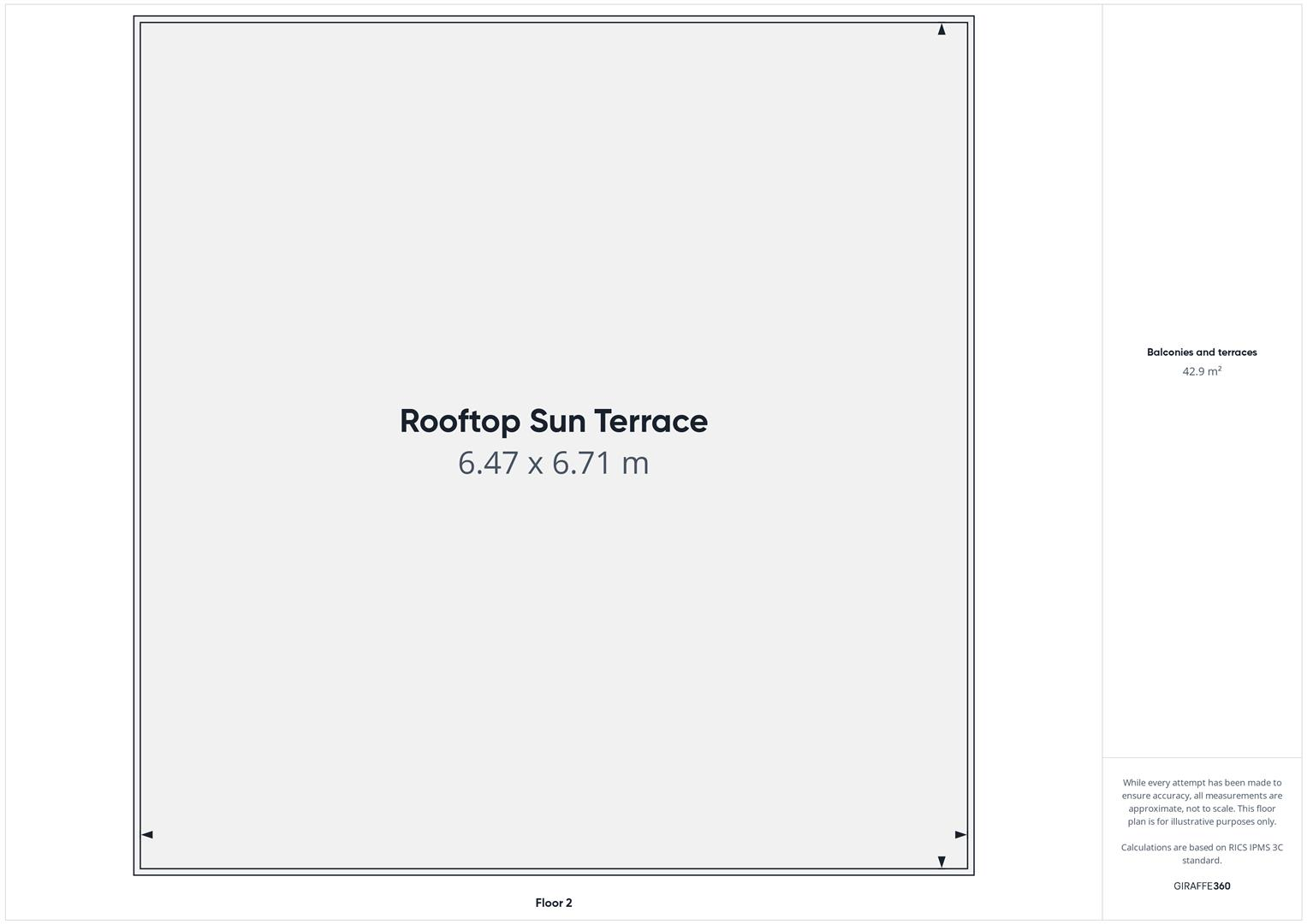Click the 42.9 m² area value
Image resolution: width=1307 pixels, height=924 pixels.
click(1201, 371)
